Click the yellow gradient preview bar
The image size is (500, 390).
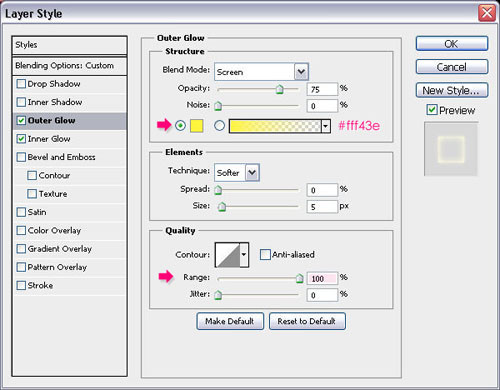coord(275,126)
